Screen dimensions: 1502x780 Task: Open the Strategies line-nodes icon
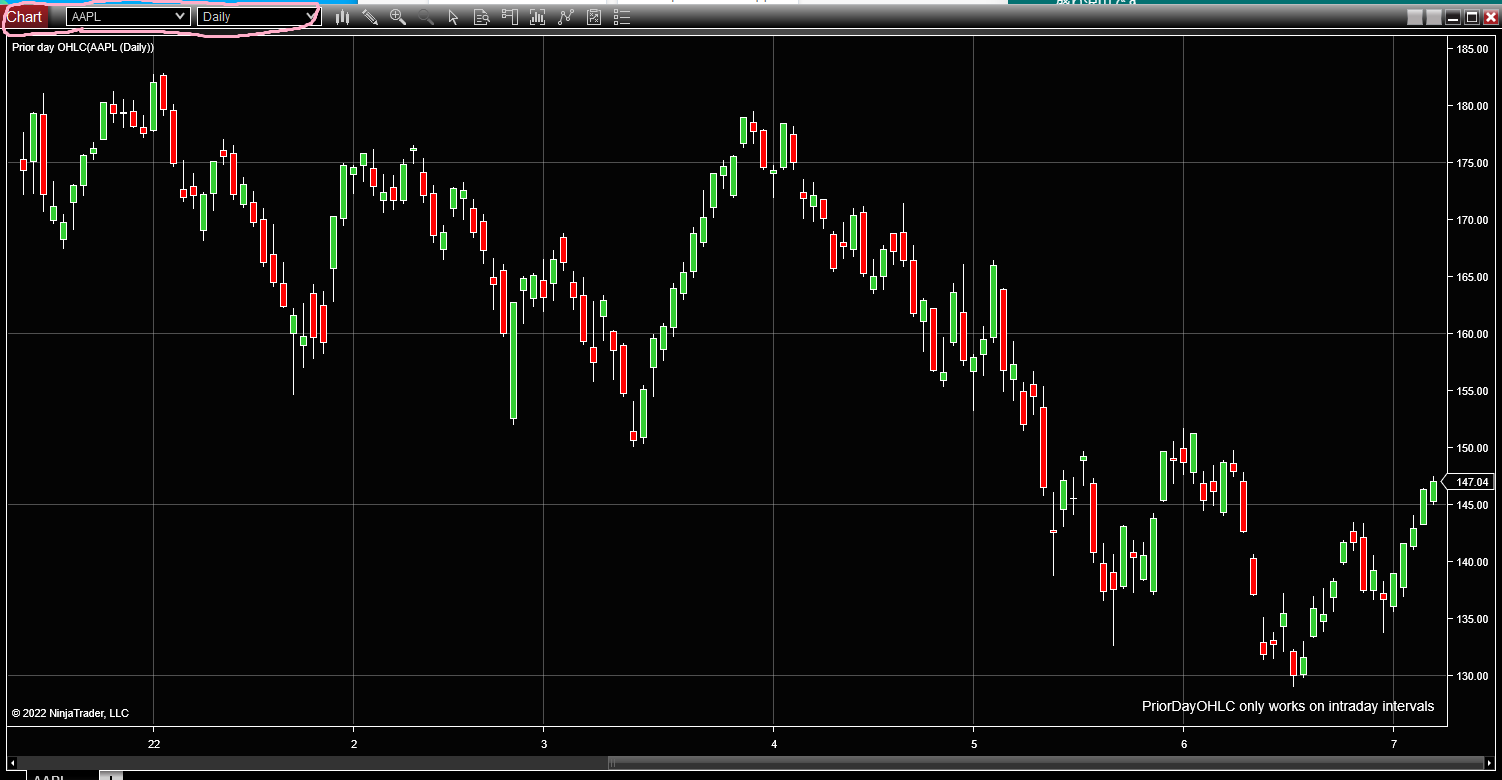pos(566,17)
